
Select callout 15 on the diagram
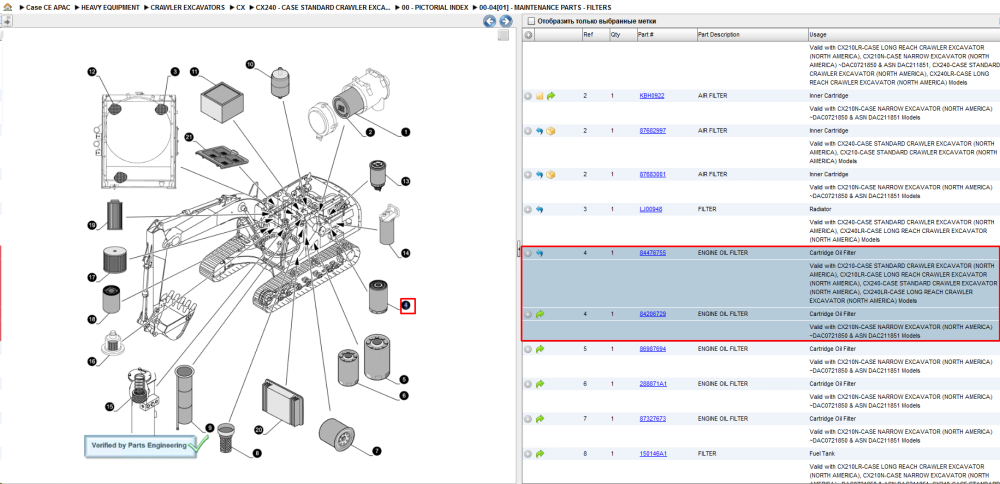point(109,406)
